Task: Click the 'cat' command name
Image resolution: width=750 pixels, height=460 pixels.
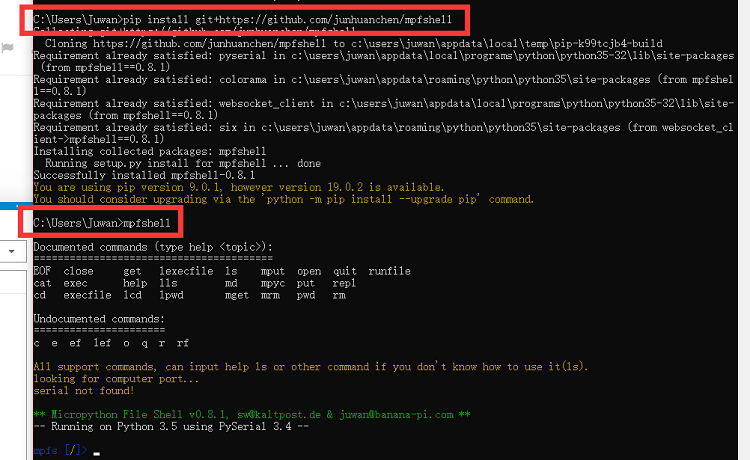Action: (42, 283)
